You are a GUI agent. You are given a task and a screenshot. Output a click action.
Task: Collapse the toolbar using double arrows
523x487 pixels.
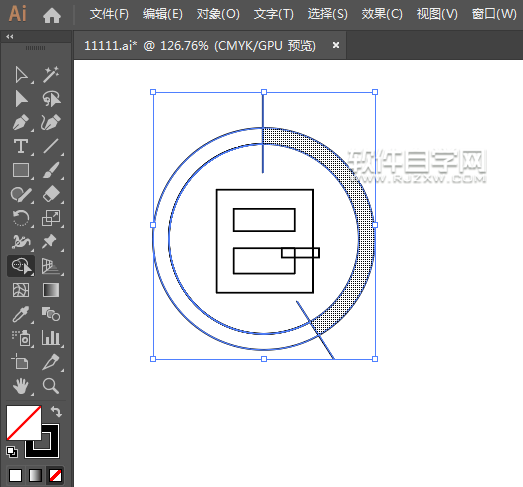click(x=10, y=37)
